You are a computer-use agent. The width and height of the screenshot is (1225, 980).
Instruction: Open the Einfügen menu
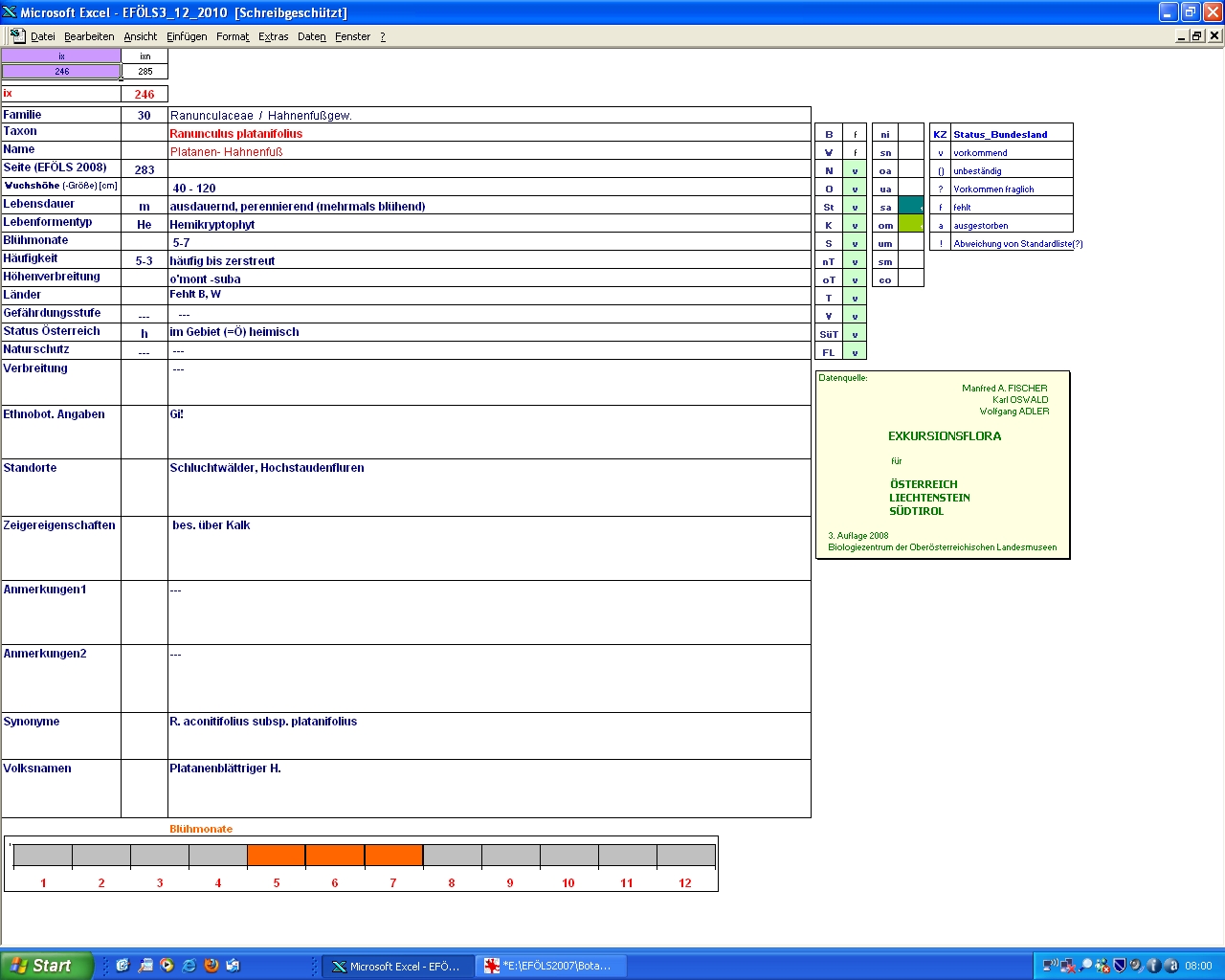(187, 36)
